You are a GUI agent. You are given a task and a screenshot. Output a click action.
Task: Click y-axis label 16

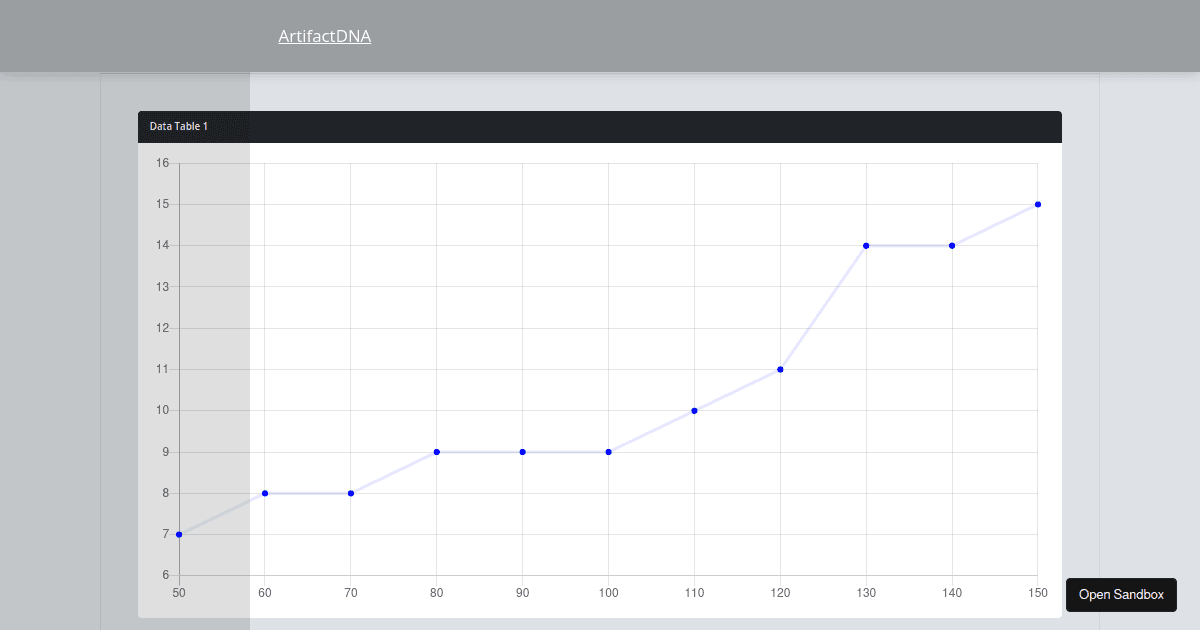click(163, 163)
